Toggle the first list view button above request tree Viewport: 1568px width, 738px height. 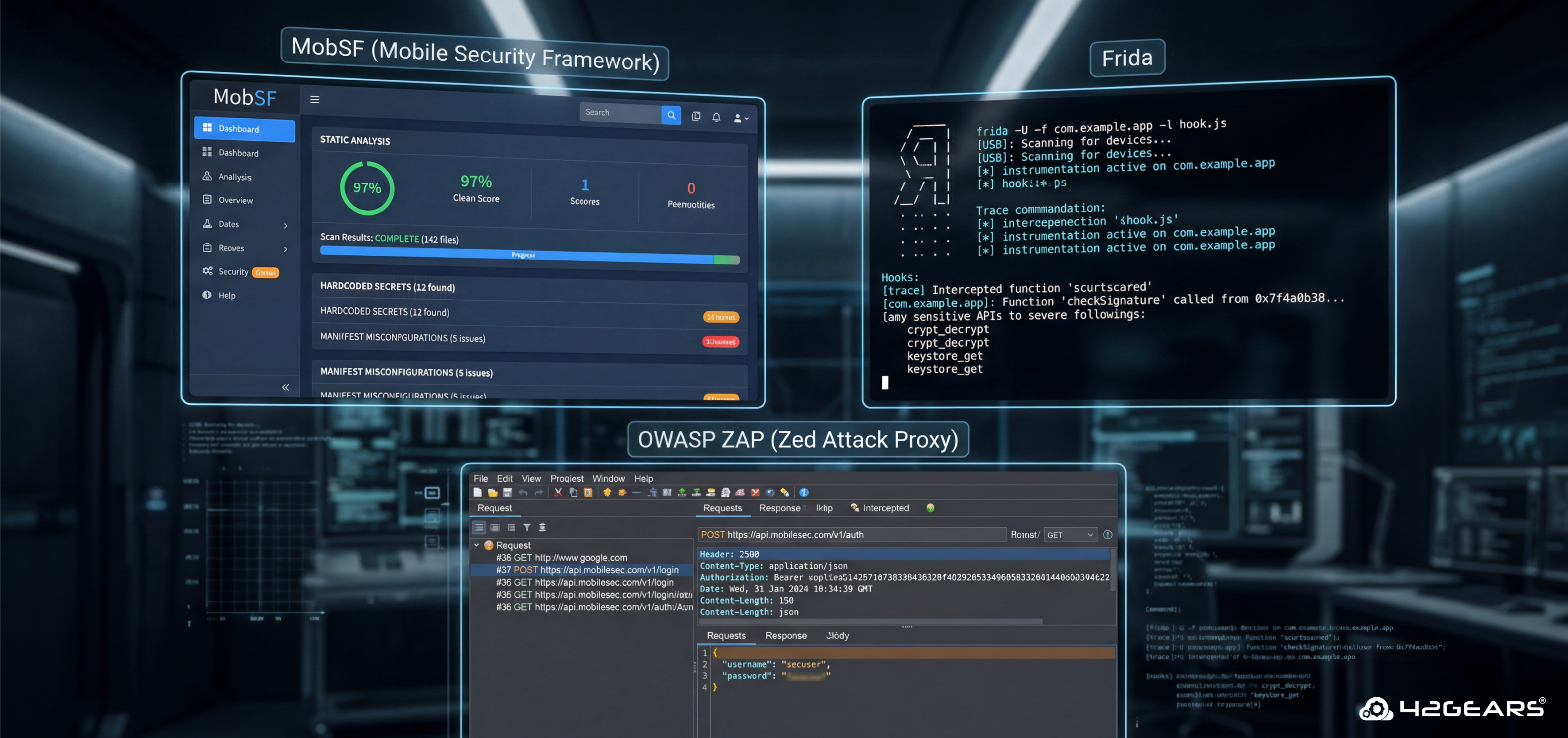(479, 527)
